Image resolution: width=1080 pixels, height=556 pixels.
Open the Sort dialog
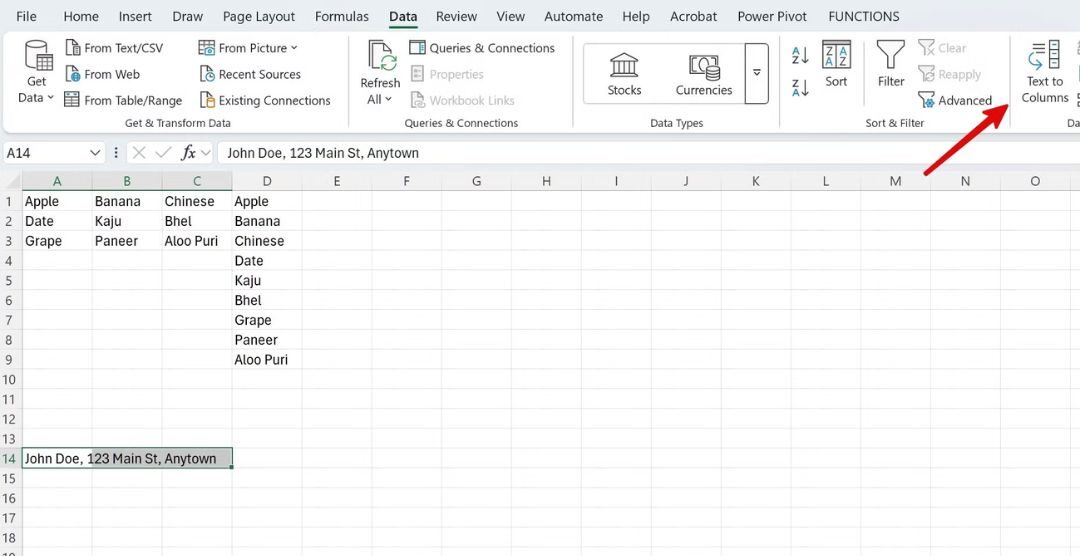[836, 66]
